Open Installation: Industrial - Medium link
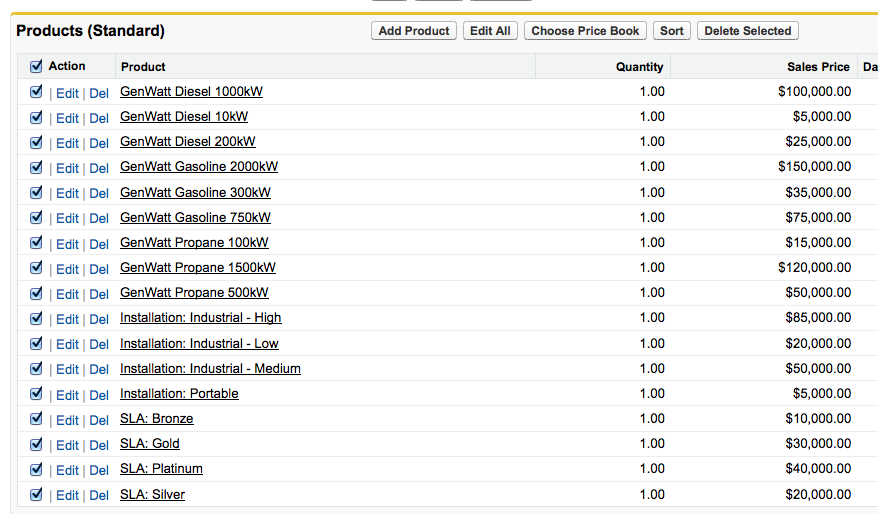 click(x=210, y=369)
